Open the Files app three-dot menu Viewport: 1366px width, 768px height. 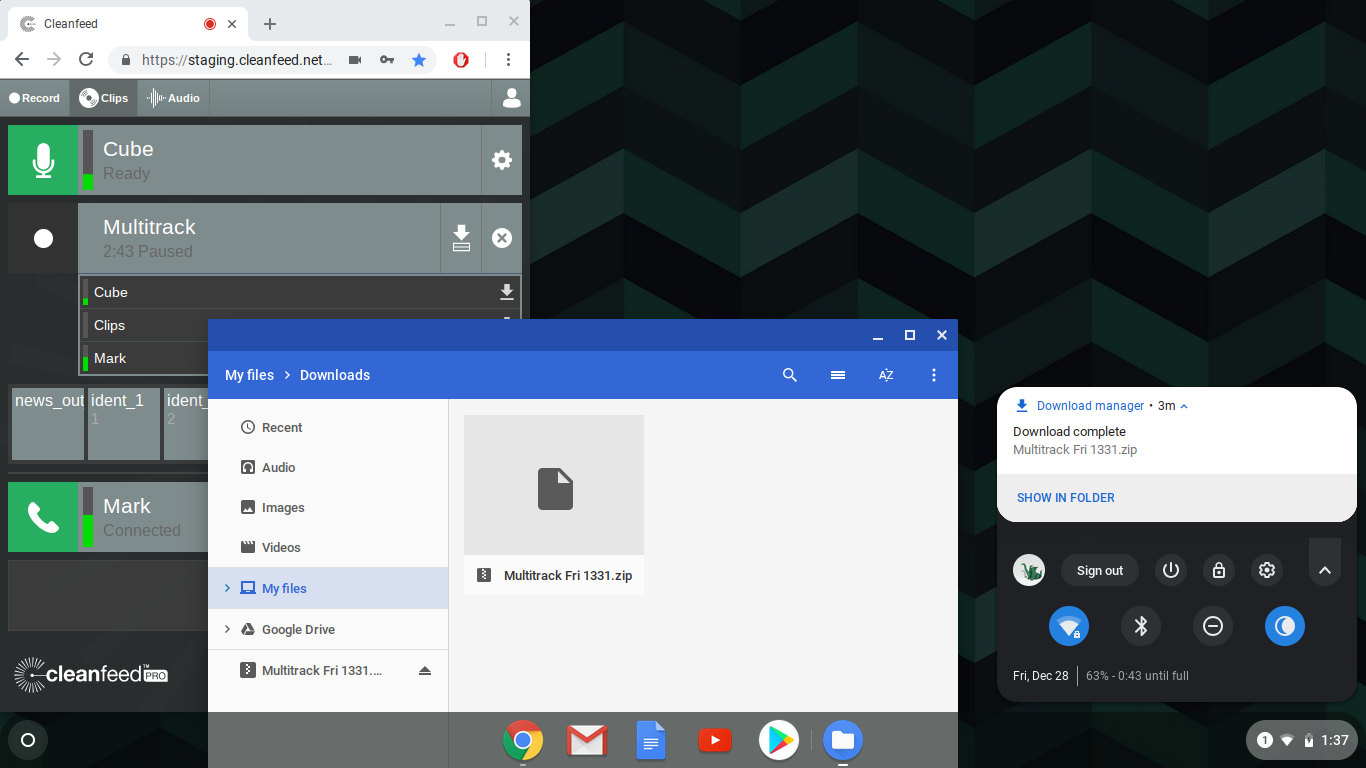934,375
